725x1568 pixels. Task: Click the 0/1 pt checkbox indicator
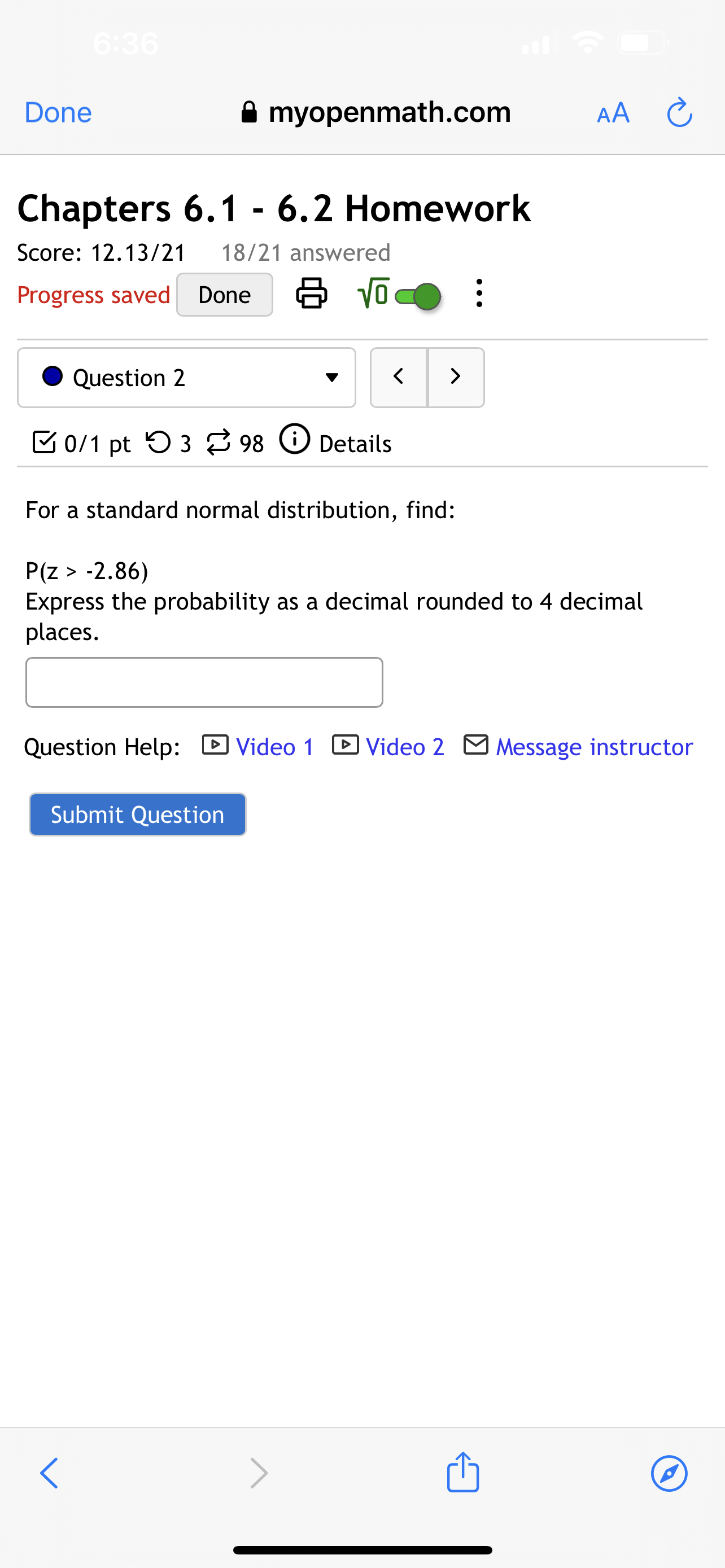[x=45, y=442]
